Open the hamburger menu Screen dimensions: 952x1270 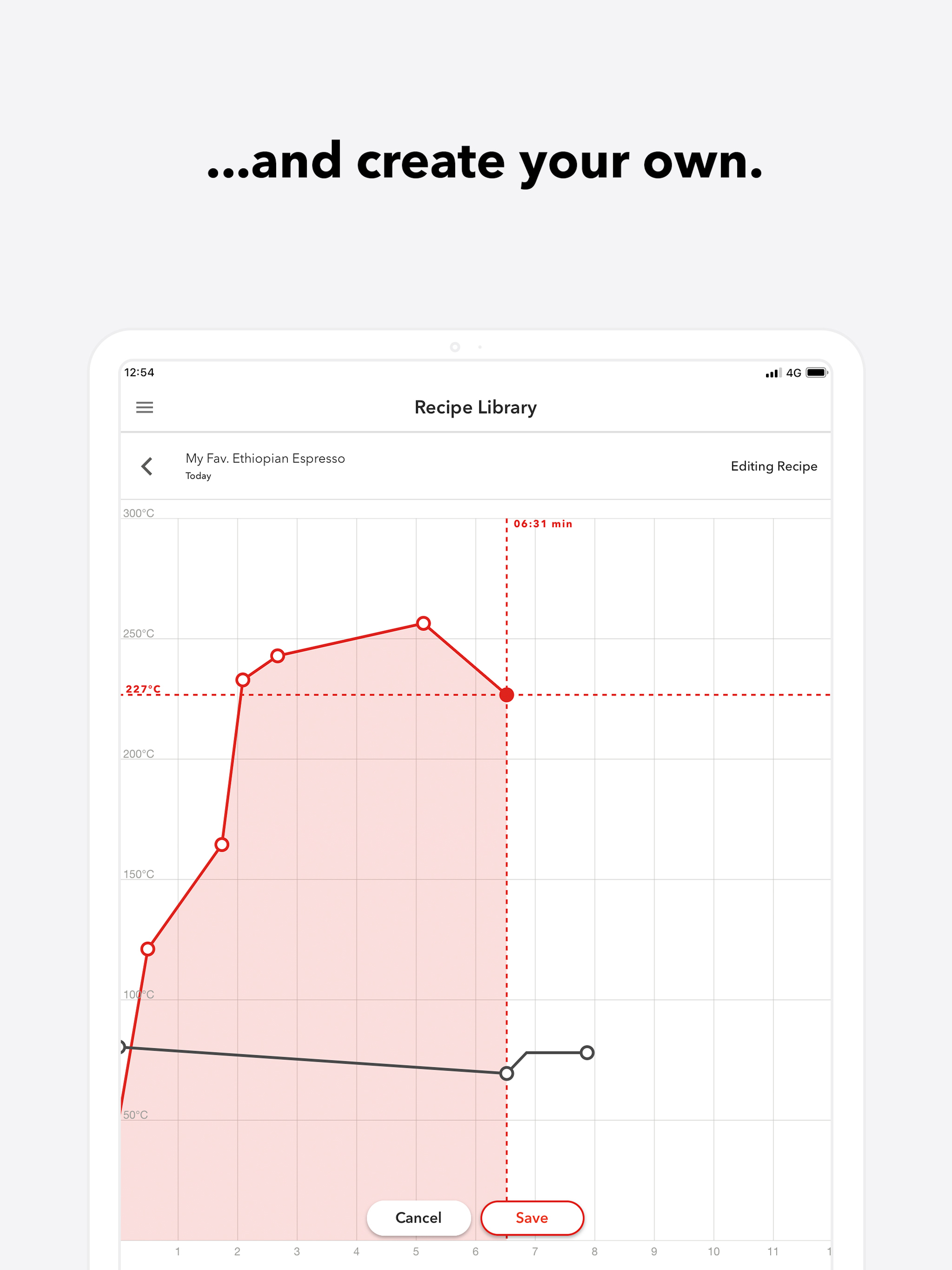(144, 407)
